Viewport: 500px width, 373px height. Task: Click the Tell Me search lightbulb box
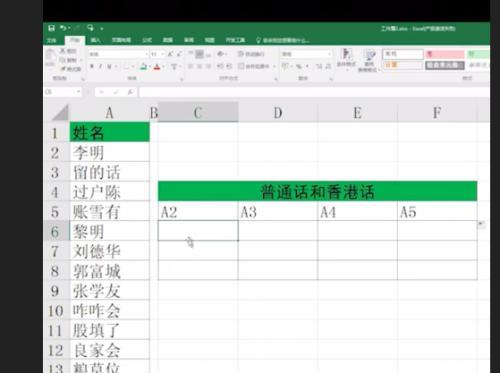(282, 40)
